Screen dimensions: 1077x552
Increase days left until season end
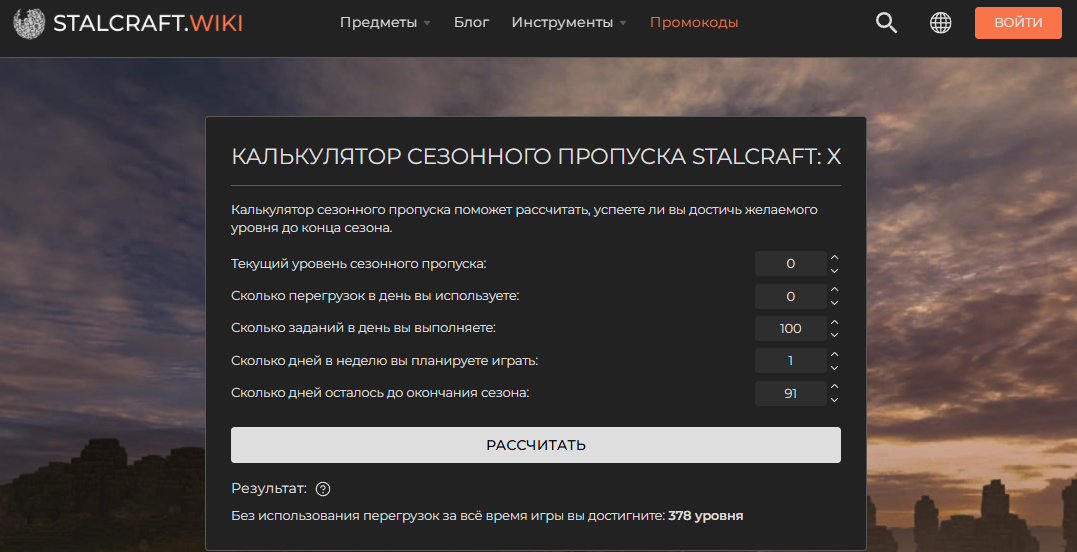(x=834, y=387)
